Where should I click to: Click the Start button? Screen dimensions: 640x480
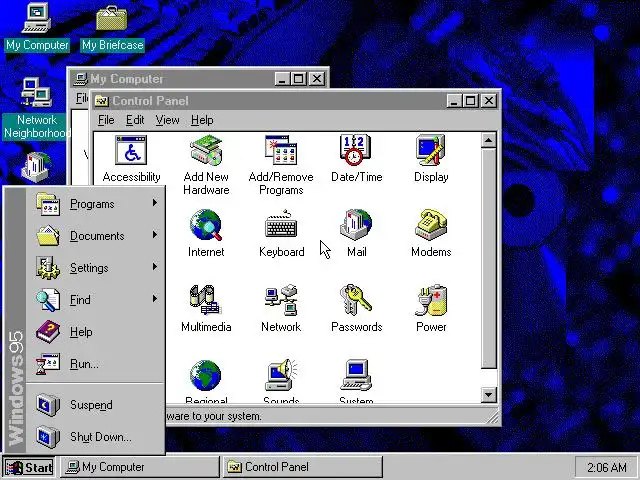29,467
